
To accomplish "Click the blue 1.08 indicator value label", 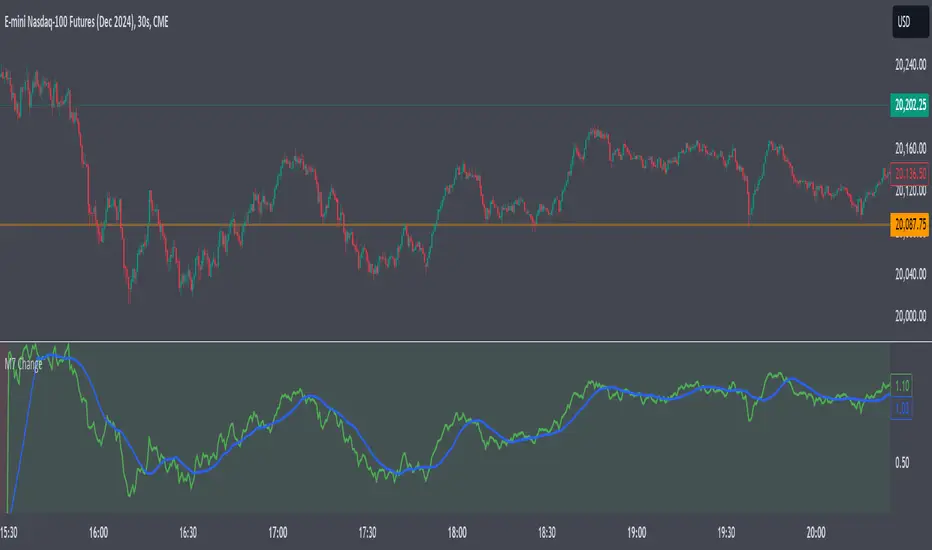I will pos(901,408).
